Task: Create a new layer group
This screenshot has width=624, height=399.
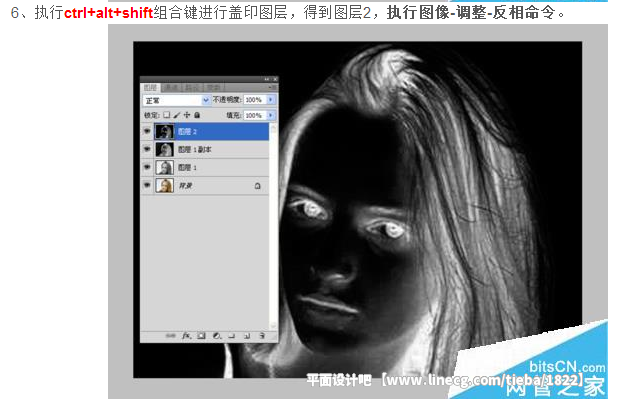Action: 232,336
